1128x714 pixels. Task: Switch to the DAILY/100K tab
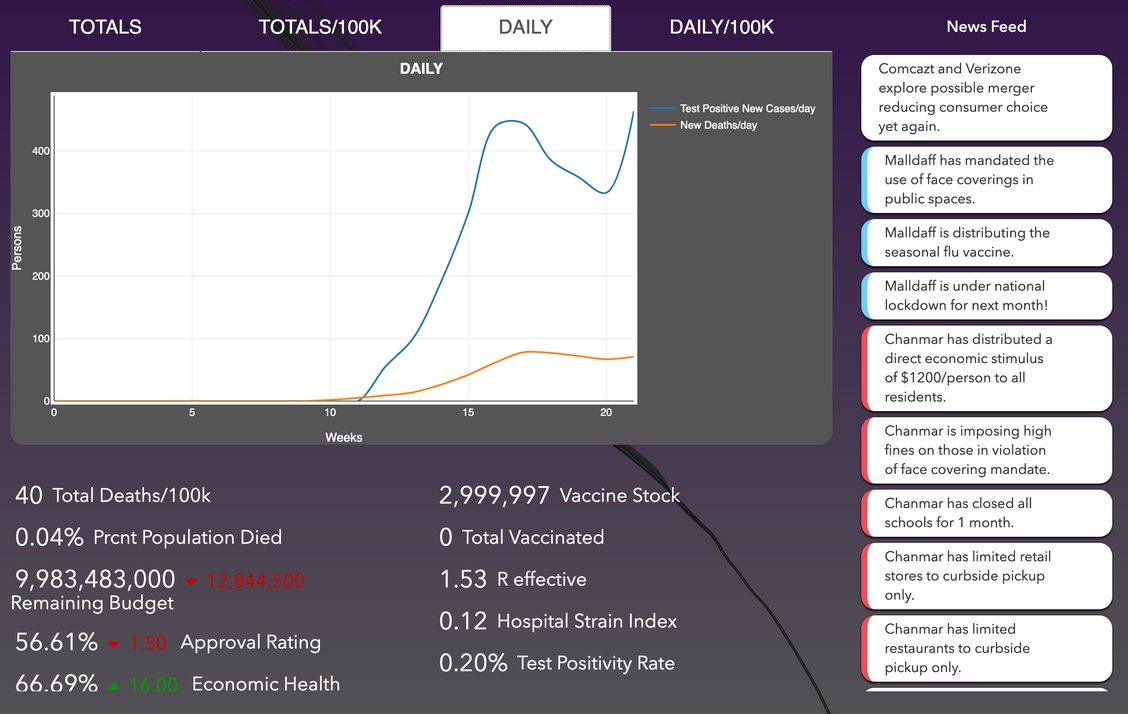pos(722,27)
